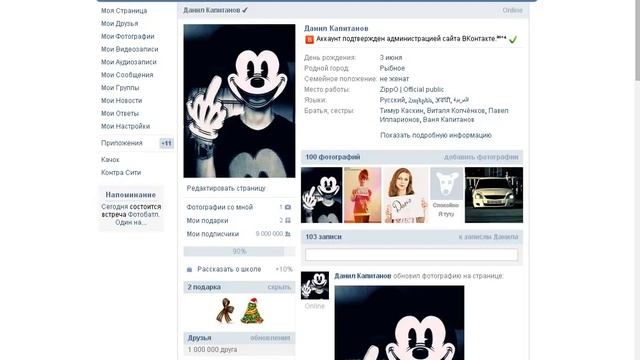The height and width of the screenshot is (360, 640).
Task: Click birthday value 3 июня
Action: coord(391,58)
